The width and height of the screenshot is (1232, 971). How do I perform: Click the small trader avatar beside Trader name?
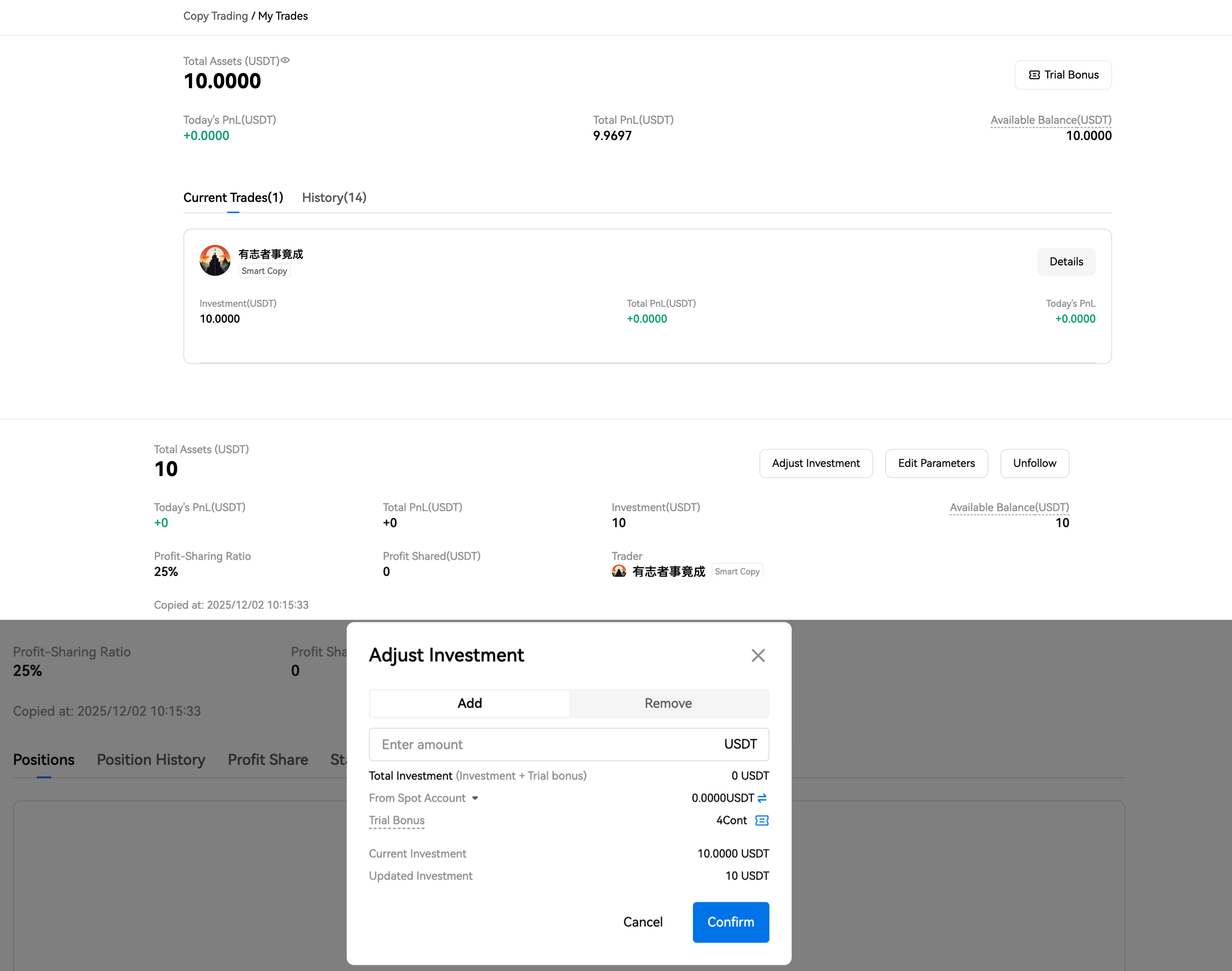[x=619, y=571]
